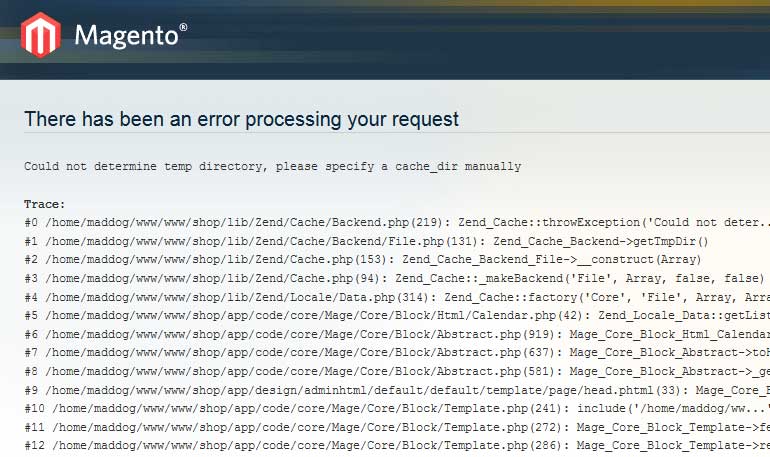Image resolution: width=770 pixels, height=457 pixels.
Task: Click trace line #1 File.php(131)
Action: tap(366, 242)
